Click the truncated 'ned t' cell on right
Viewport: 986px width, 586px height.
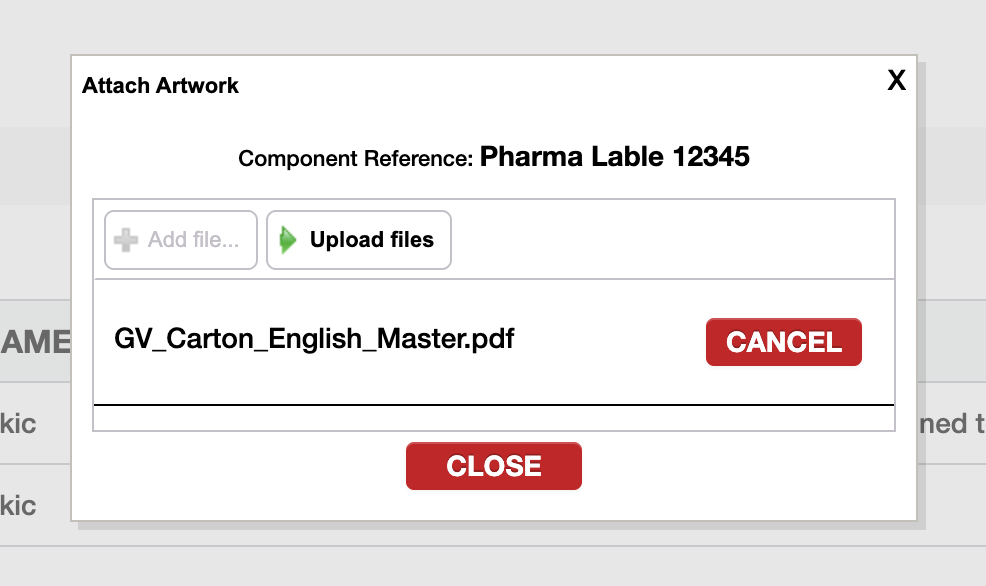950,423
